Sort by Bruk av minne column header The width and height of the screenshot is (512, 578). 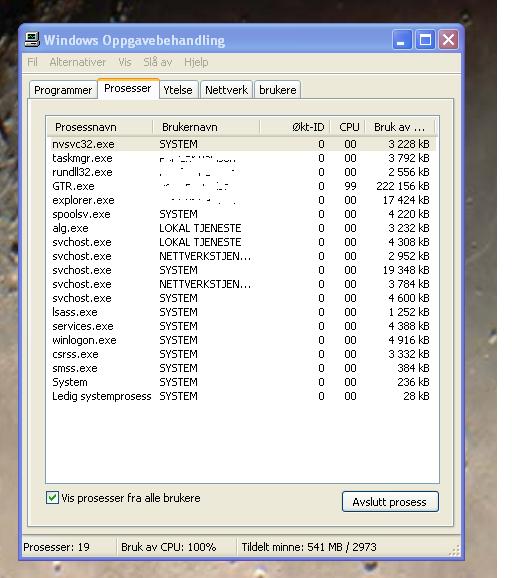click(x=400, y=127)
